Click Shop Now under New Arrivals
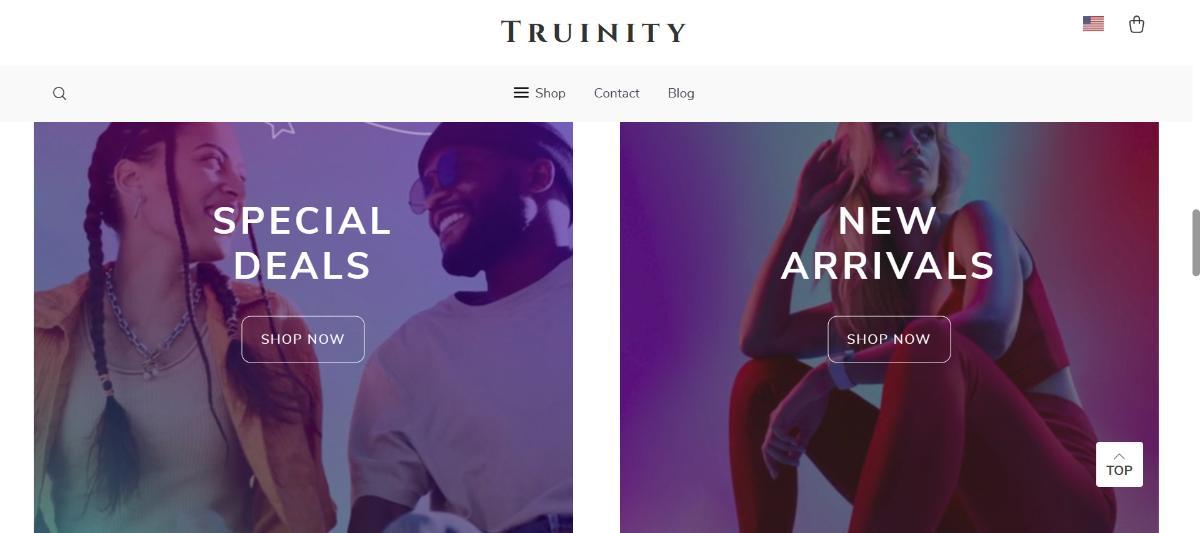Viewport: 1200px width, 533px height. (889, 339)
